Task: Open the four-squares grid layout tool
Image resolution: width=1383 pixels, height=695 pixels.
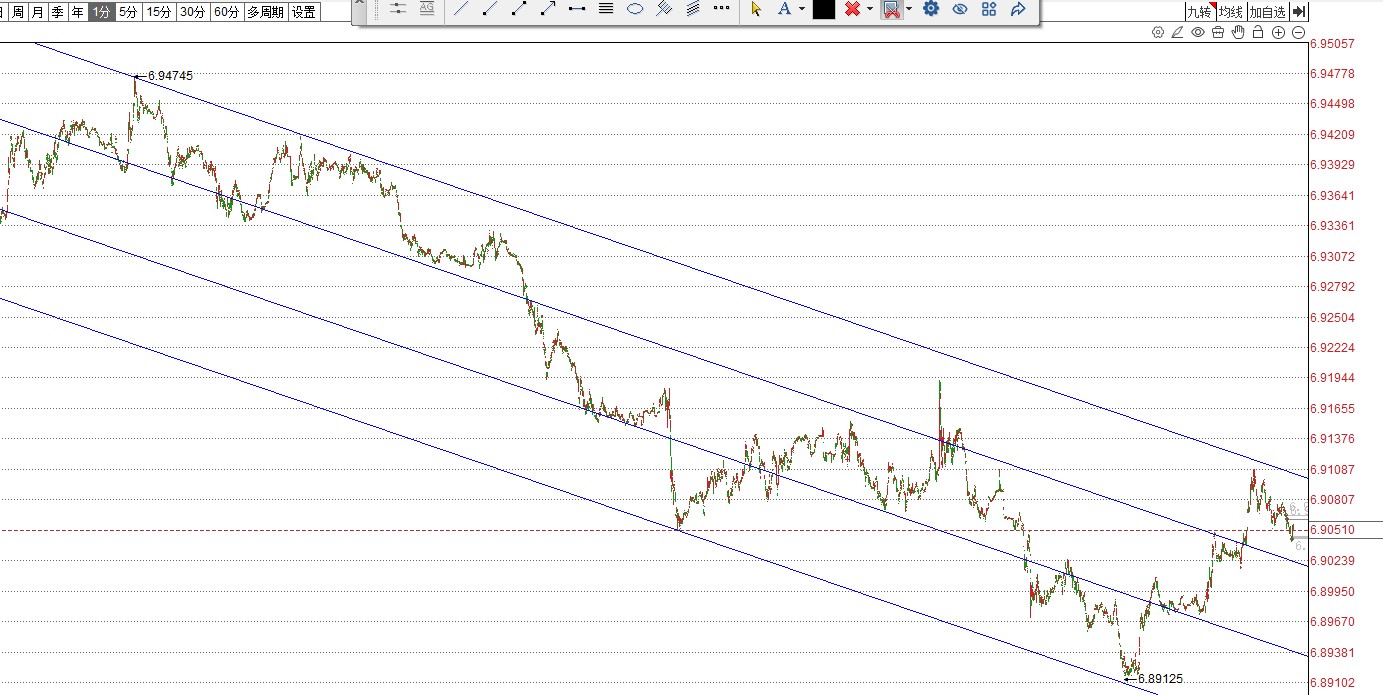Action: coord(989,9)
